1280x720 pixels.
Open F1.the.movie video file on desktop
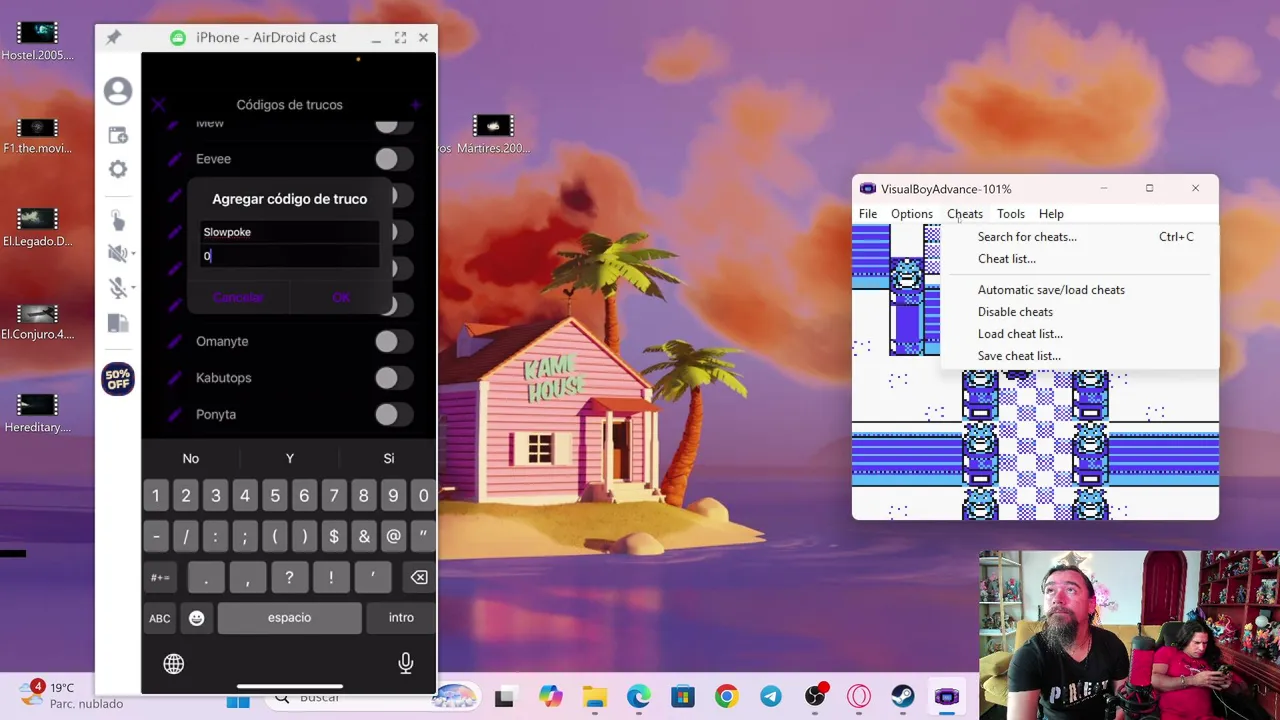37,135
